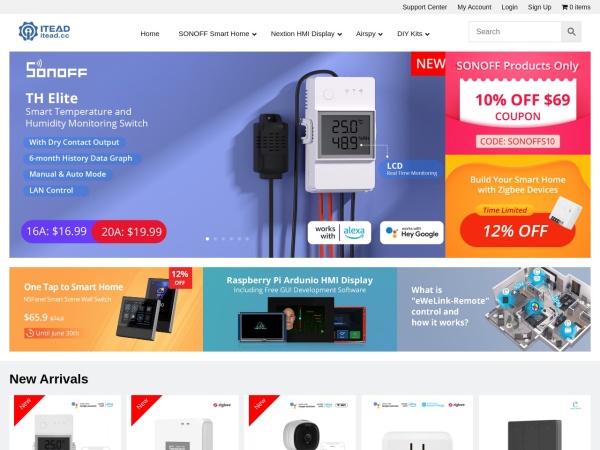Click the red NEW badge on banner

pos(428,64)
